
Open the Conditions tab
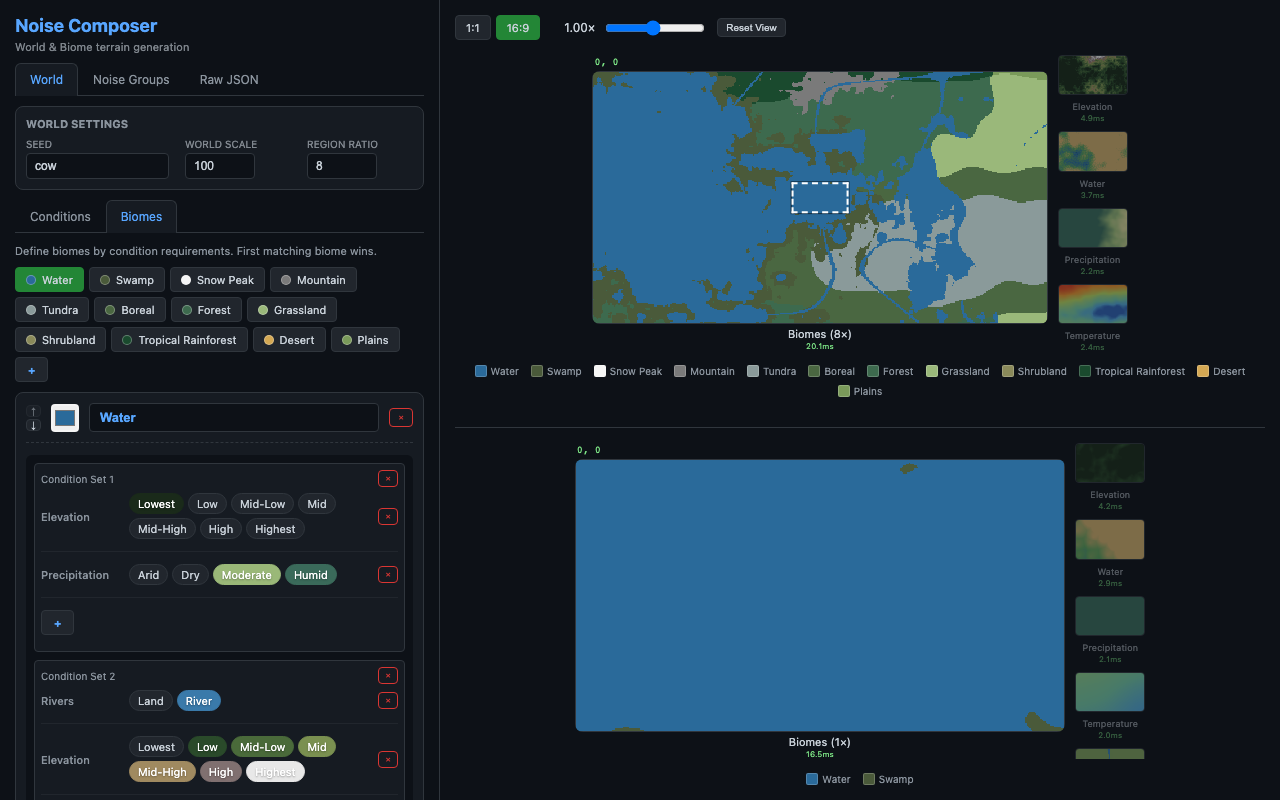click(60, 217)
